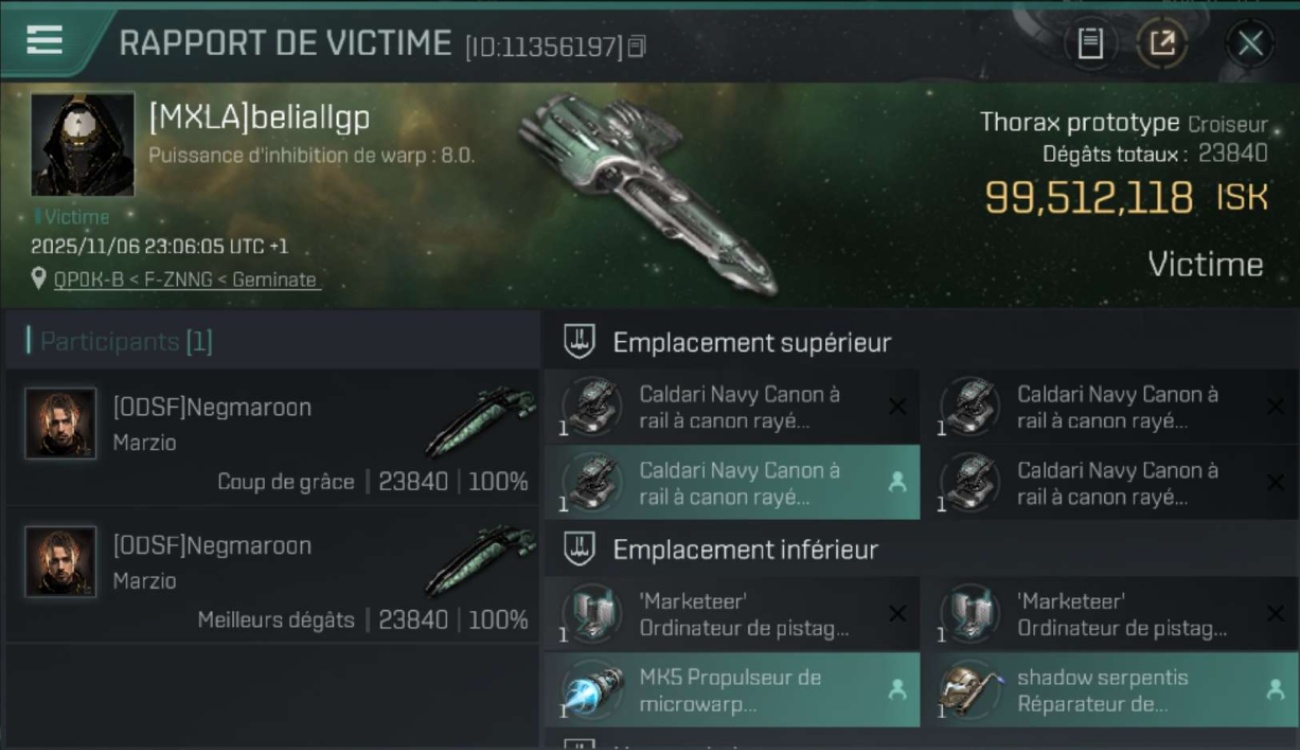Click the Emplacement inférieur section header
The height and width of the screenshot is (750, 1300).
(x=745, y=550)
